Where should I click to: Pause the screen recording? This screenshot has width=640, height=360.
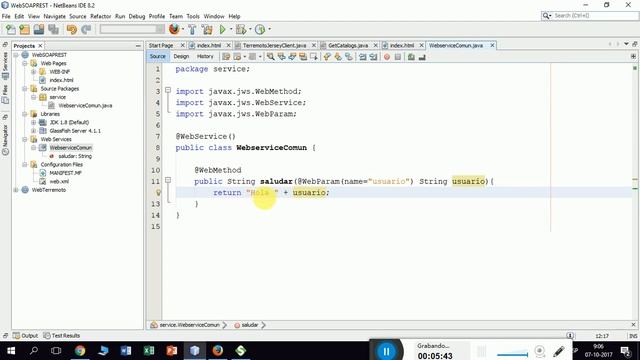(x=386, y=351)
